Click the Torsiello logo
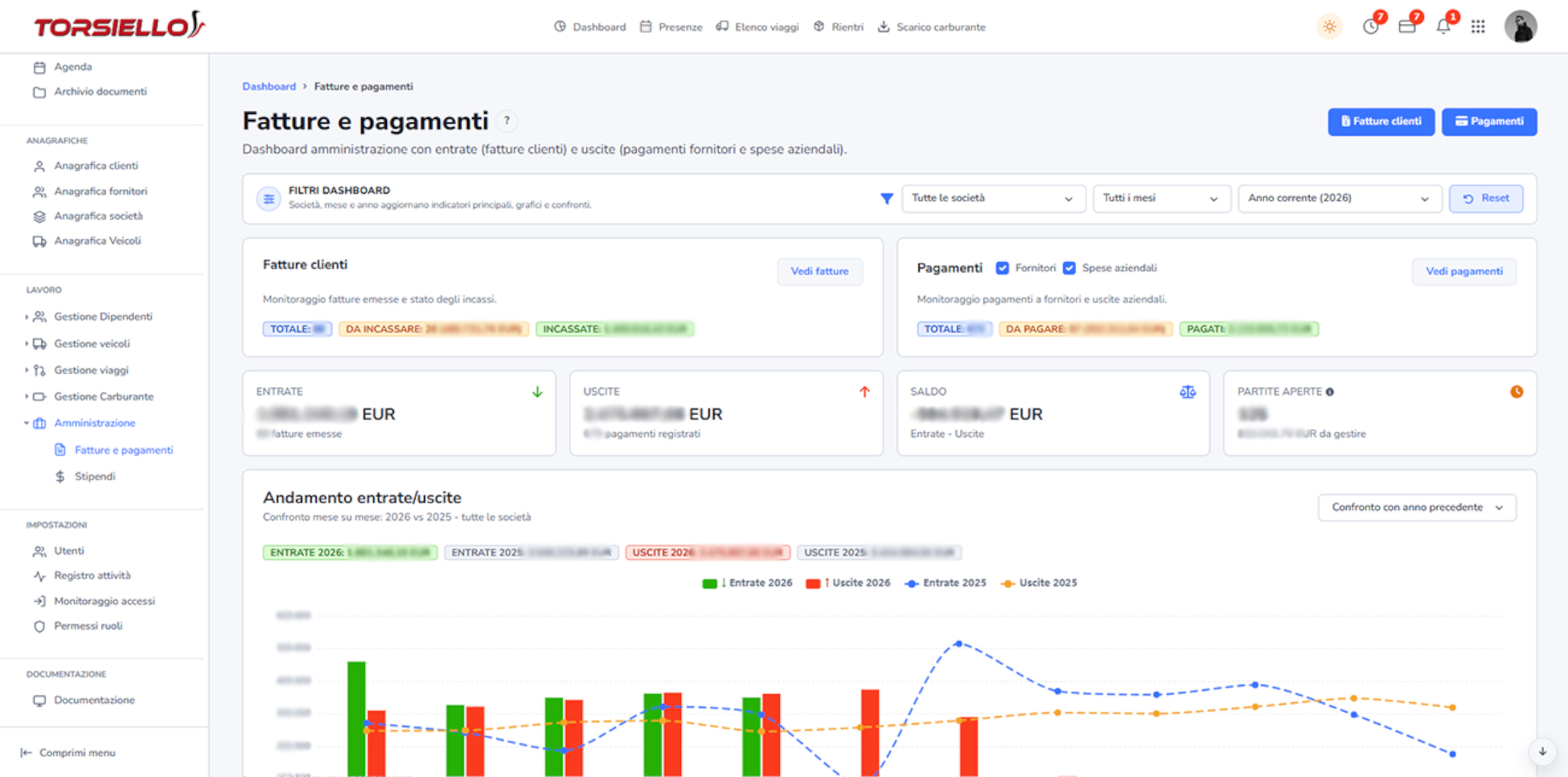Image resolution: width=1568 pixels, height=777 pixels. (119, 26)
